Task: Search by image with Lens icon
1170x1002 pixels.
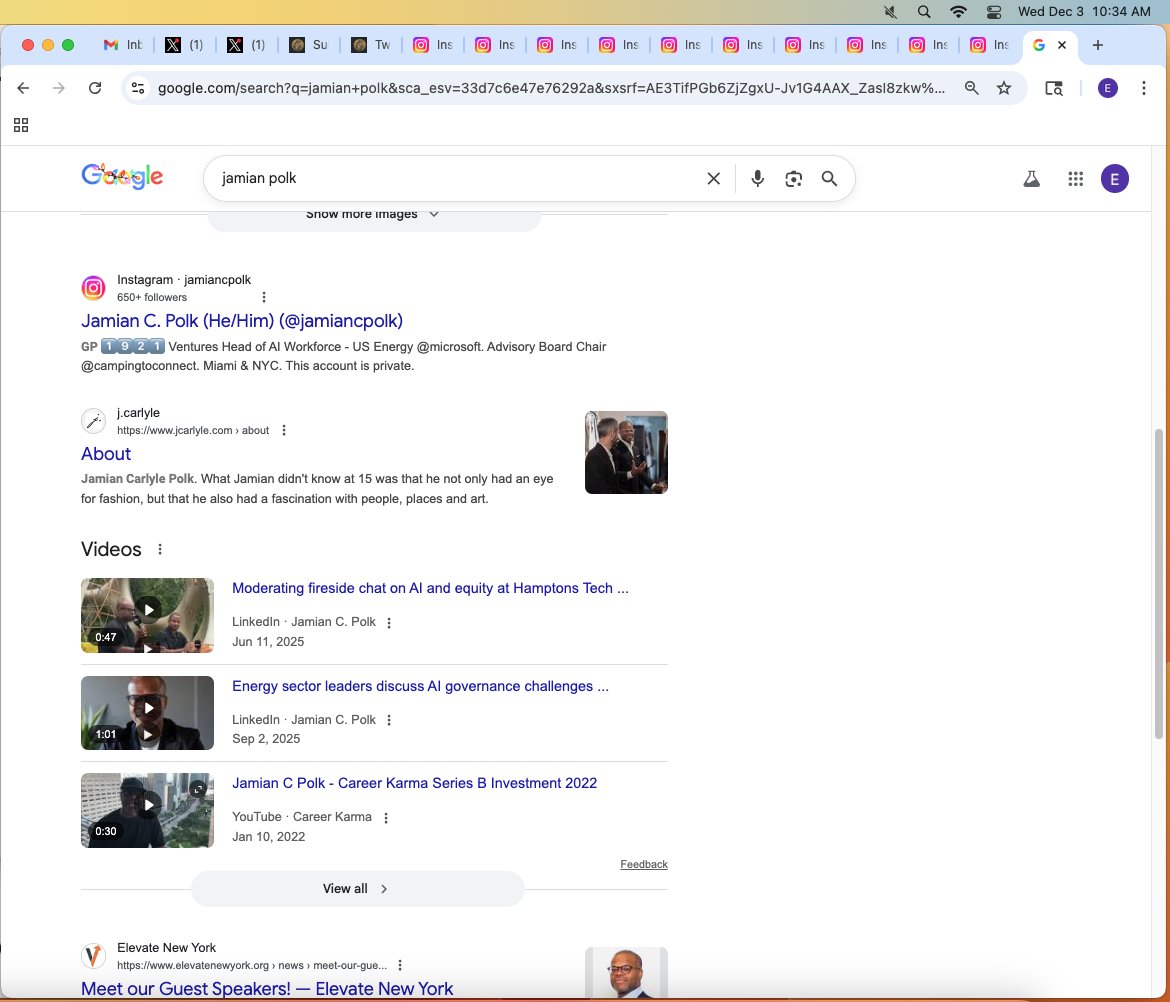Action: pyautogui.click(x=793, y=178)
